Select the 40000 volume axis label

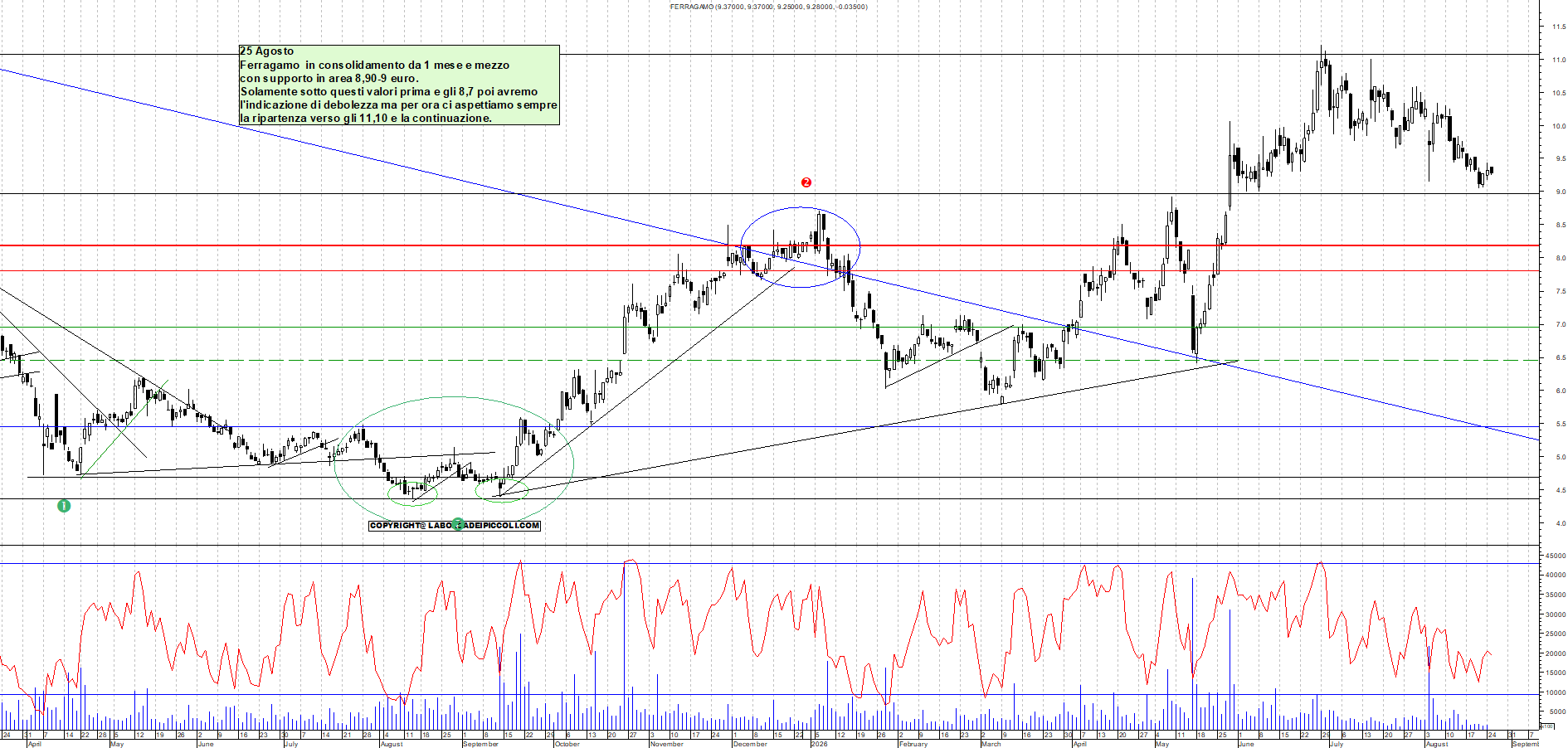tap(1555, 575)
